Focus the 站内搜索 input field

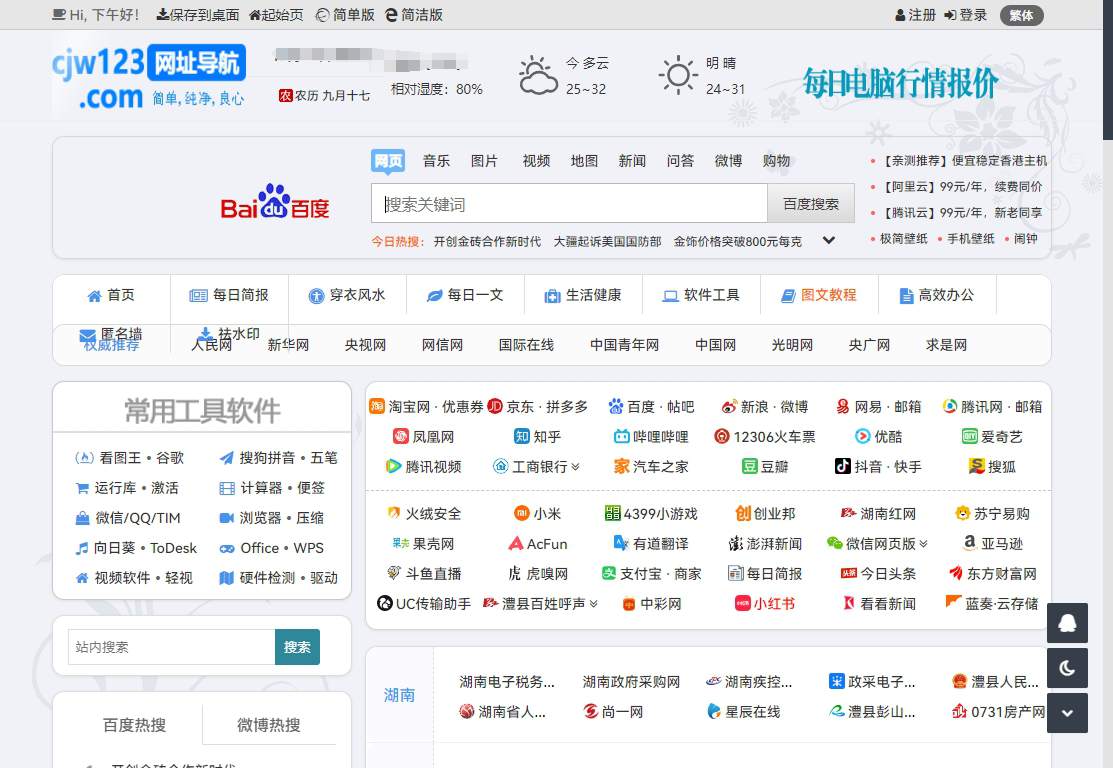coord(172,647)
